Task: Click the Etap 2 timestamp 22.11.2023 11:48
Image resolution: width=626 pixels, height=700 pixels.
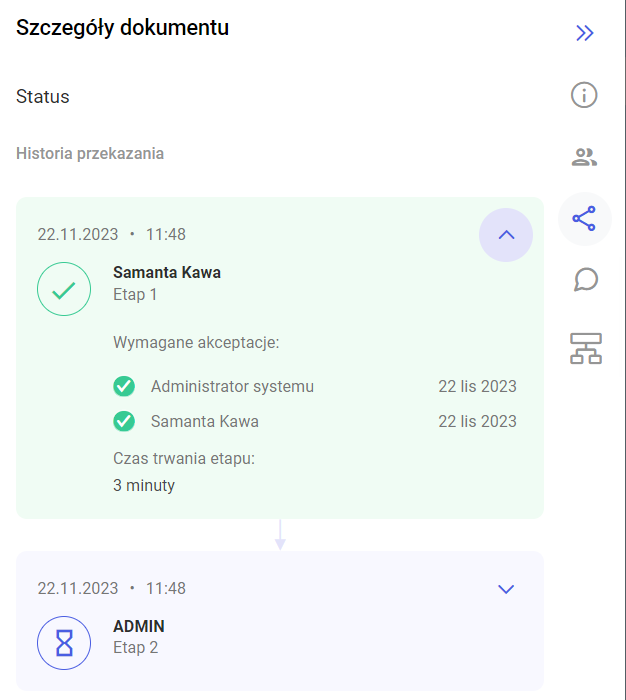Action: point(112,588)
